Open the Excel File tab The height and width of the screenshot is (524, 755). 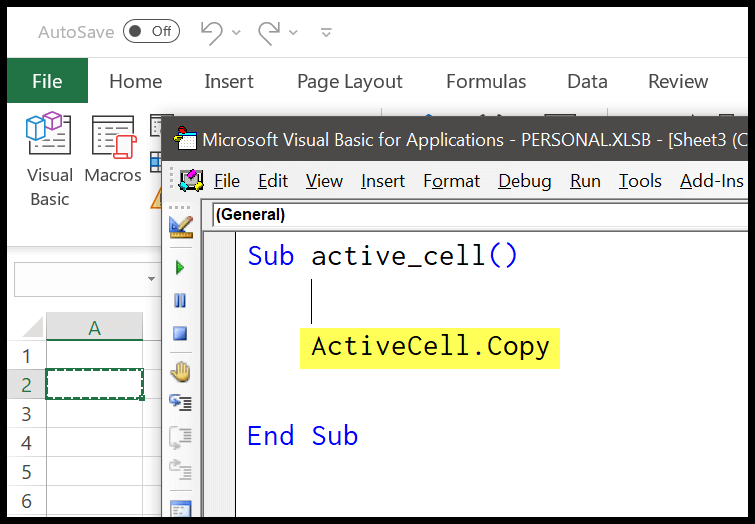tap(47, 81)
